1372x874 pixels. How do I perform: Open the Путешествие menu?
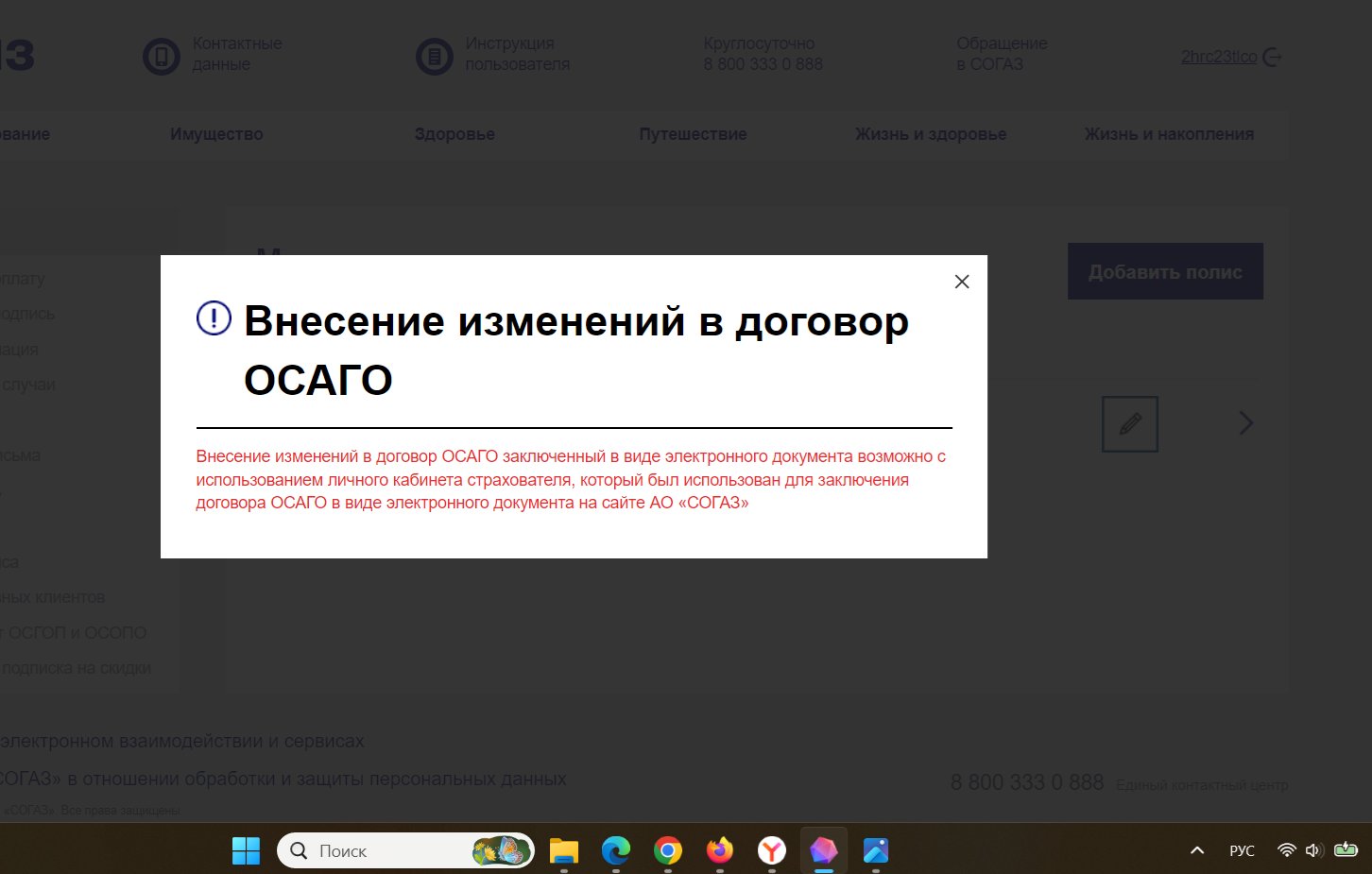693,134
